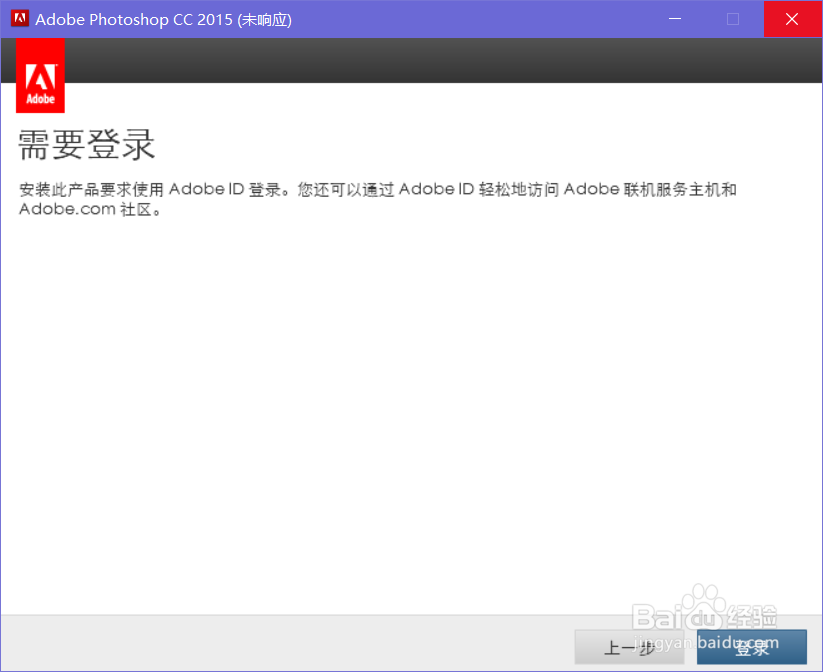The image size is (823, 672).
Task: Click the Adobe logo in the header
Action: coord(40,75)
